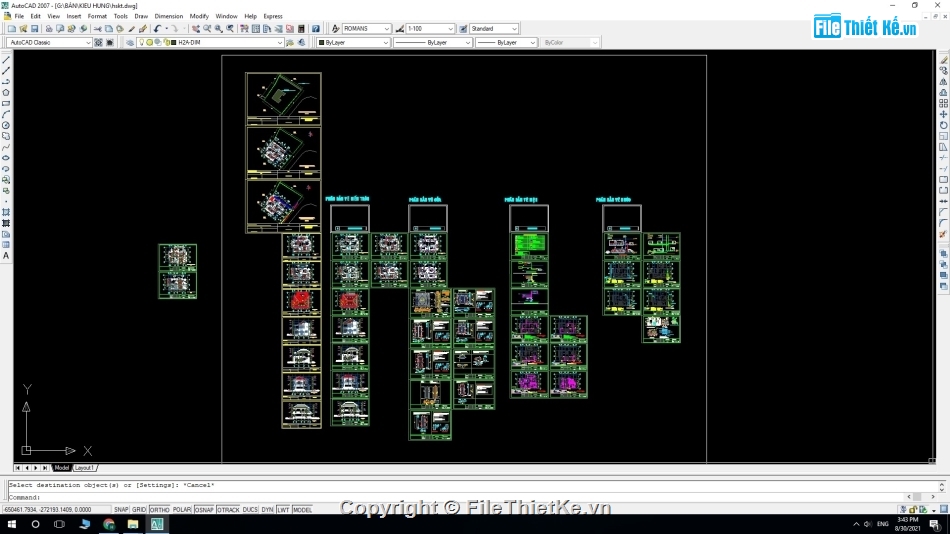Select the Explode tool

pos(943,234)
